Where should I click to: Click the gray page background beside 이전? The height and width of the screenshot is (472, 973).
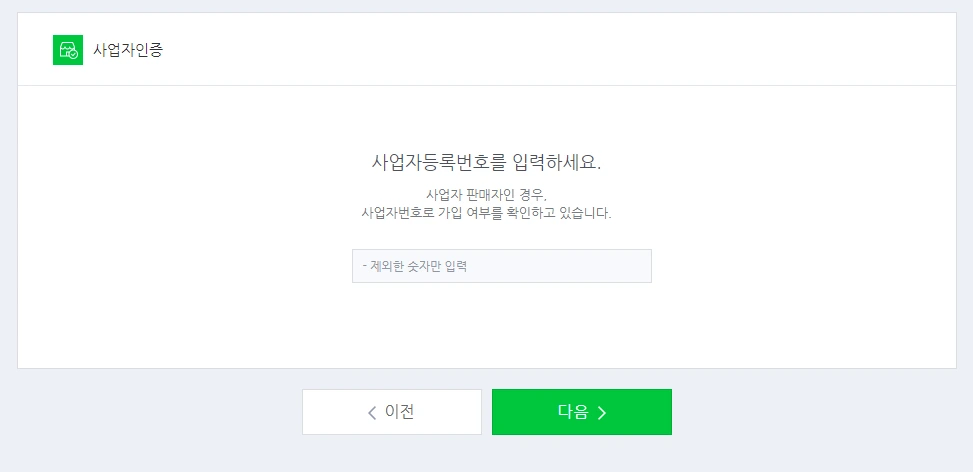tap(155, 412)
